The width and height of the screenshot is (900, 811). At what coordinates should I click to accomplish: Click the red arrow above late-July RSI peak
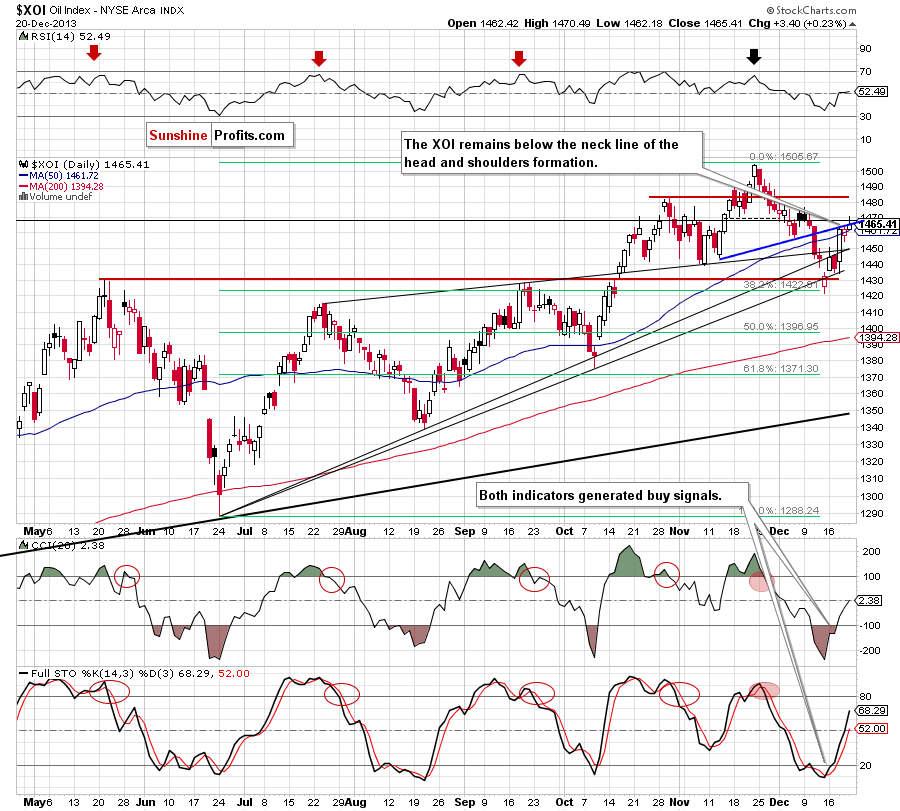319,58
